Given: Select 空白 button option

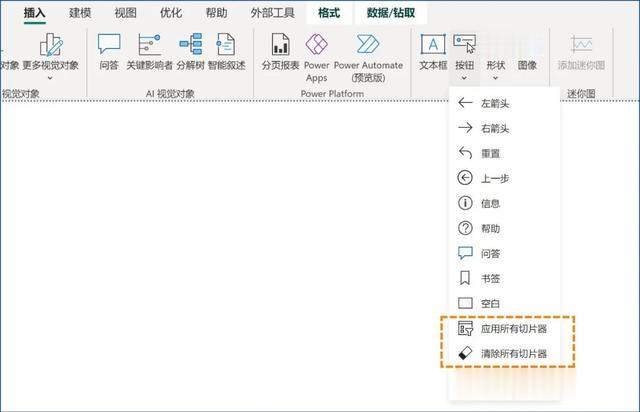Looking at the screenshot, I should 504,303.
